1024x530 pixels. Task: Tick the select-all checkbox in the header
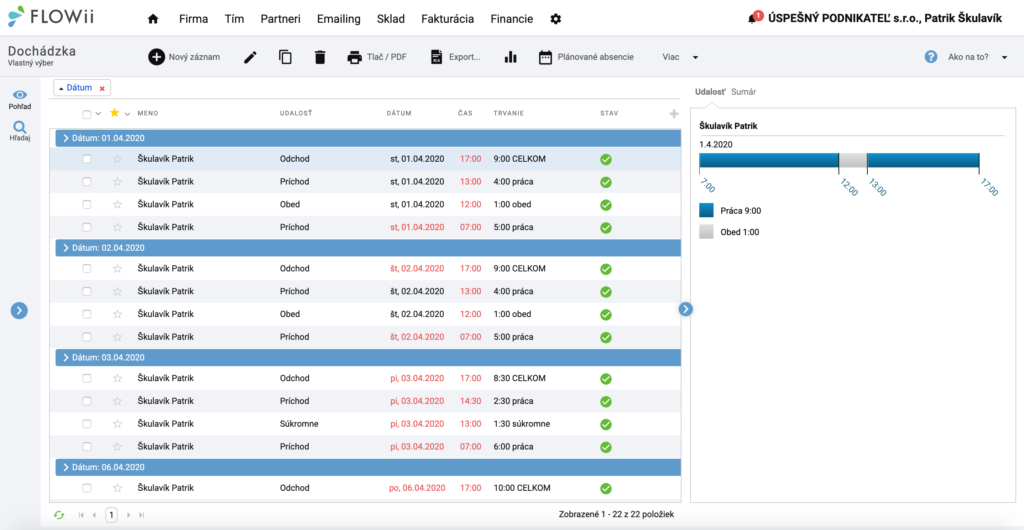(87, 114)
